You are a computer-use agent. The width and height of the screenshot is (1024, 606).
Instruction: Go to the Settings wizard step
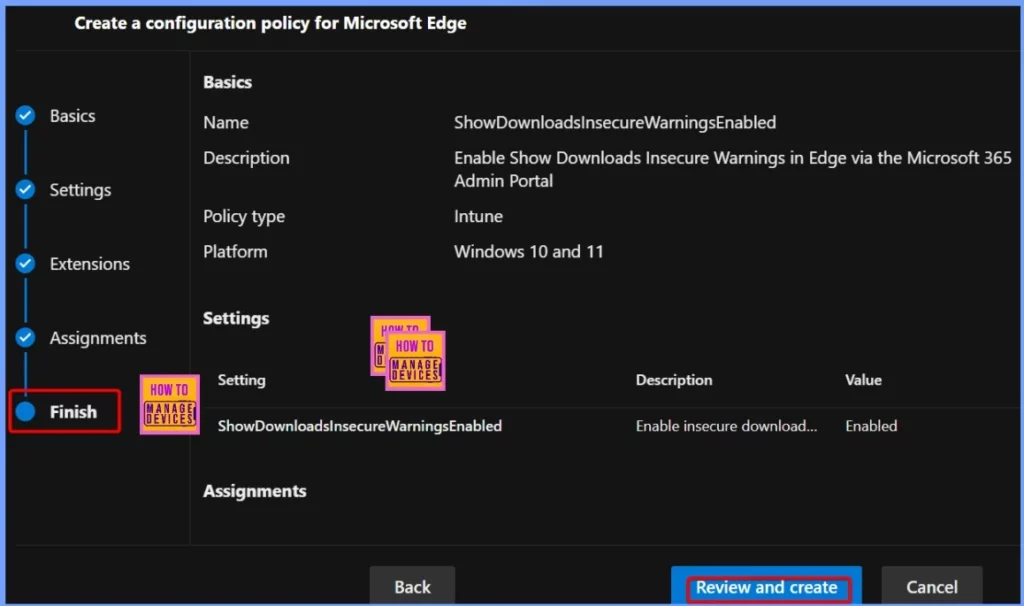tap(80, 190)
